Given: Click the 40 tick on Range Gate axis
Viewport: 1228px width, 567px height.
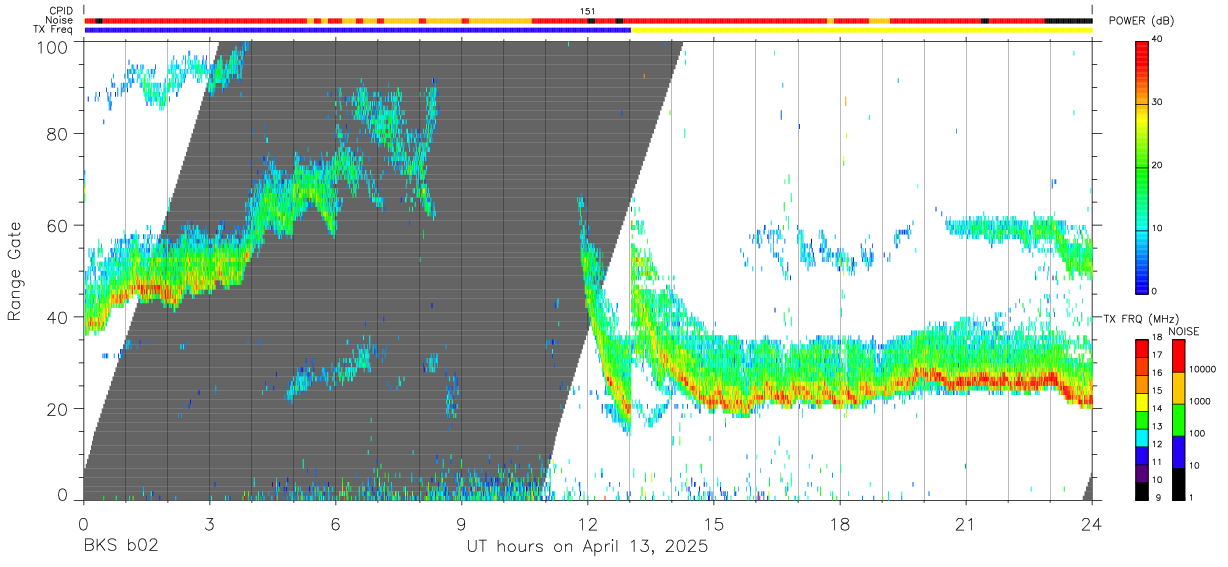Looking at the screenshot, I should click(x=59, y=317).
